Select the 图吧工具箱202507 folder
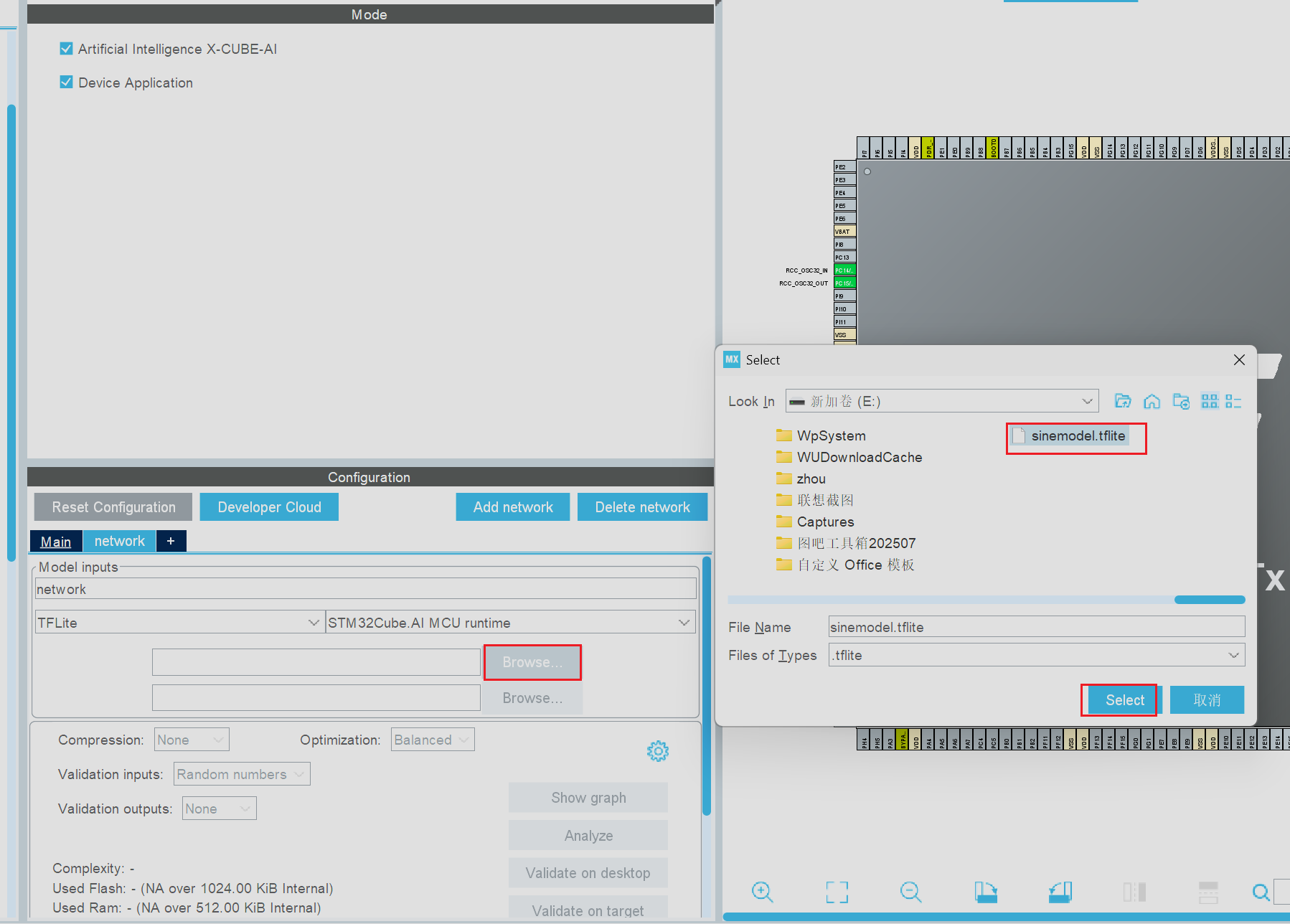This screenshot has width=1290, height=924. click(x=846, y=543)
